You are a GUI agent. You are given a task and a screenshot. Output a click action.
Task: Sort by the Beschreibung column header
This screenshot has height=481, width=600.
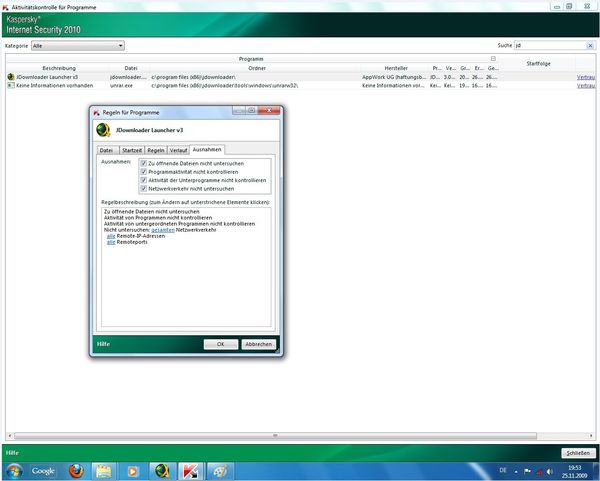coord(59,68)
